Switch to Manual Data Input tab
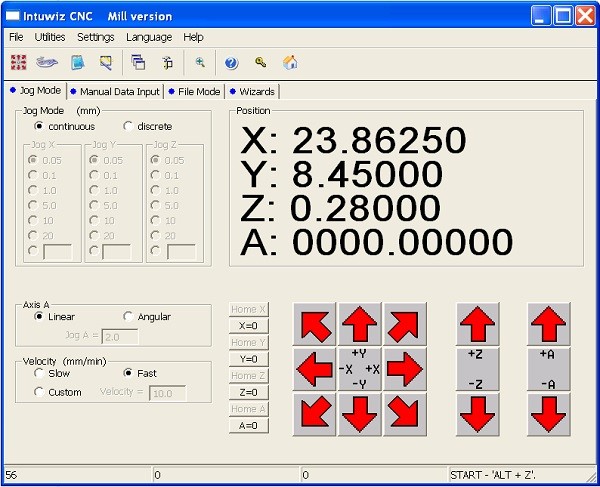This screenshot has width=600, height=487. pyautogui.click(x=114, y=91)
